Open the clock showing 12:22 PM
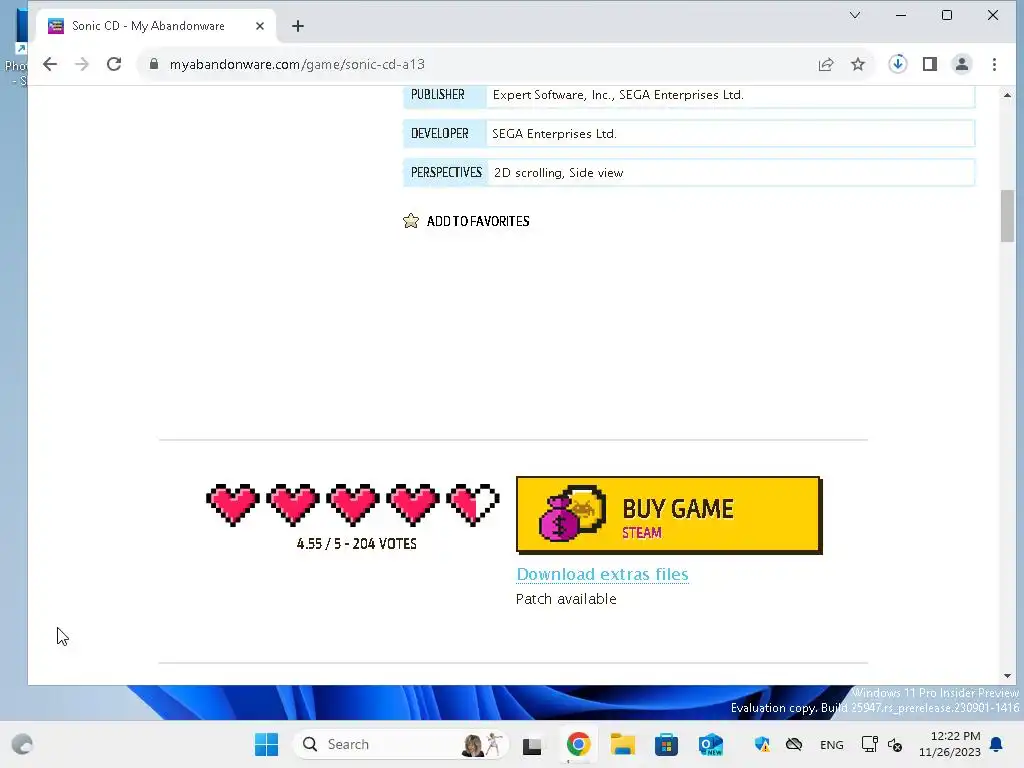The image size is (1024, 768). click(950, 744)
